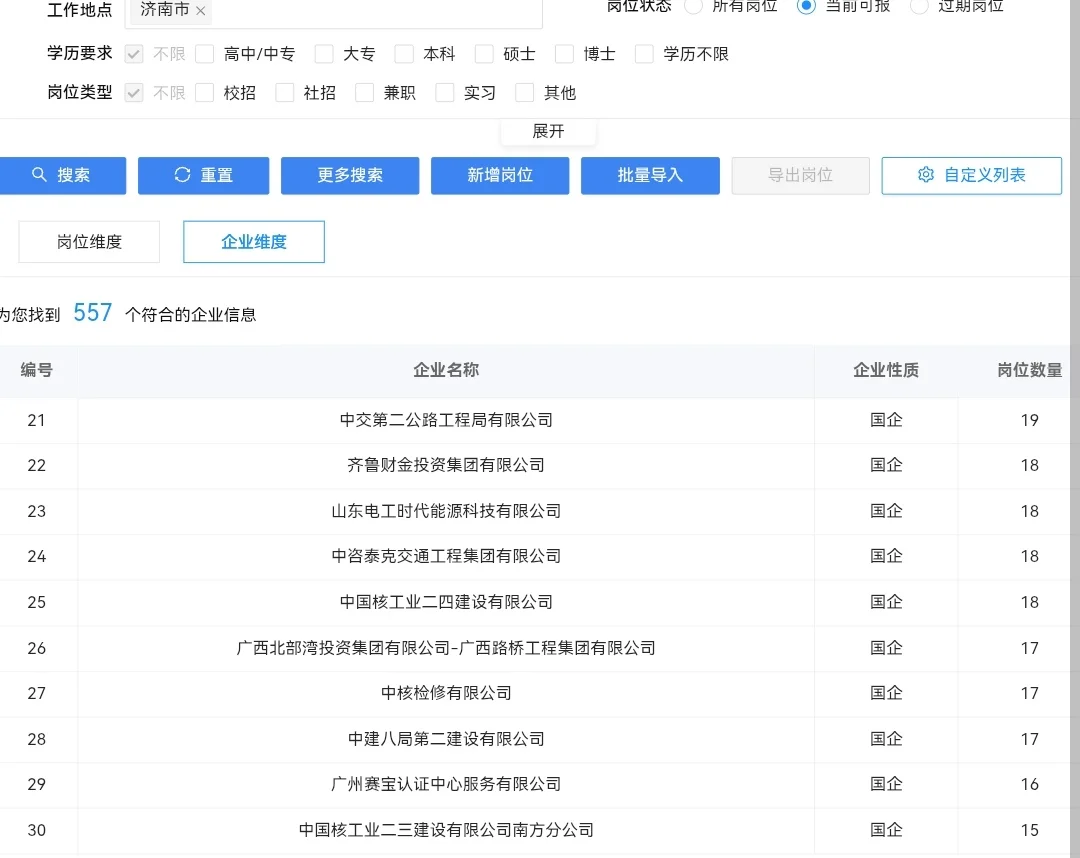The width and height of the screenshot is (1080, 858).
Task: Select the 当前可报 radio option
Action: [806, 6]
